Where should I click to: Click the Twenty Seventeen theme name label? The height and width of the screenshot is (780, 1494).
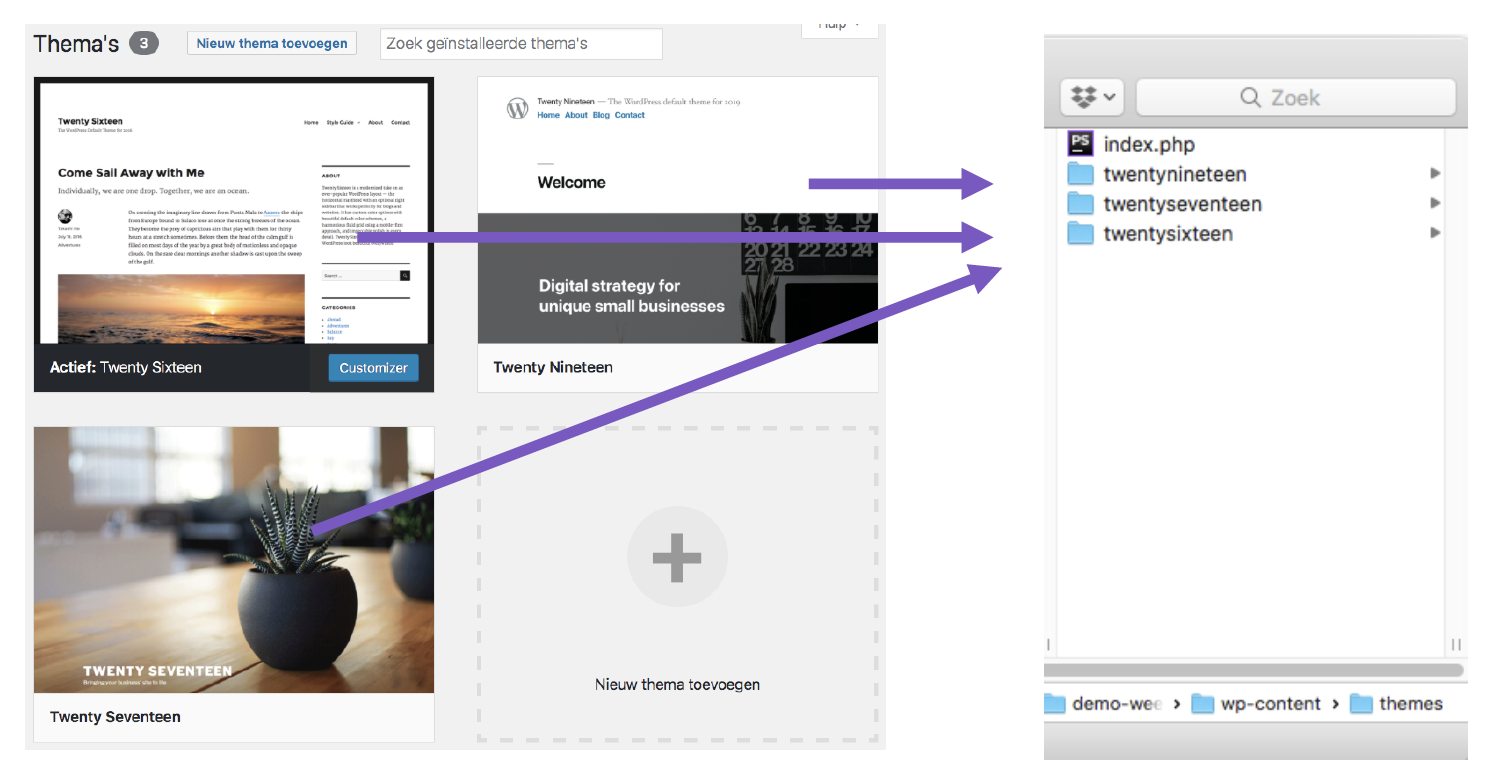tap(115, 717)
